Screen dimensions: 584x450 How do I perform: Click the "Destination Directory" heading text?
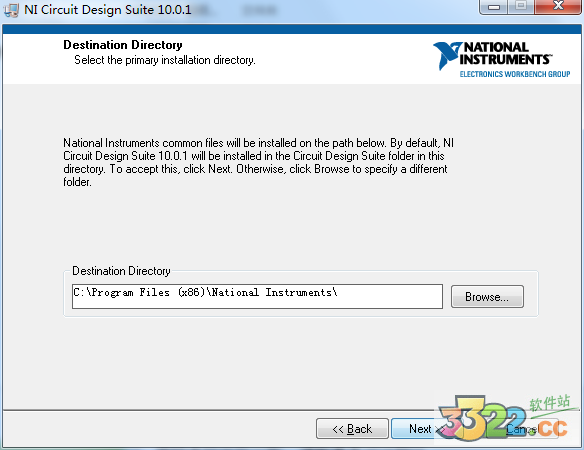coord(123,45)
